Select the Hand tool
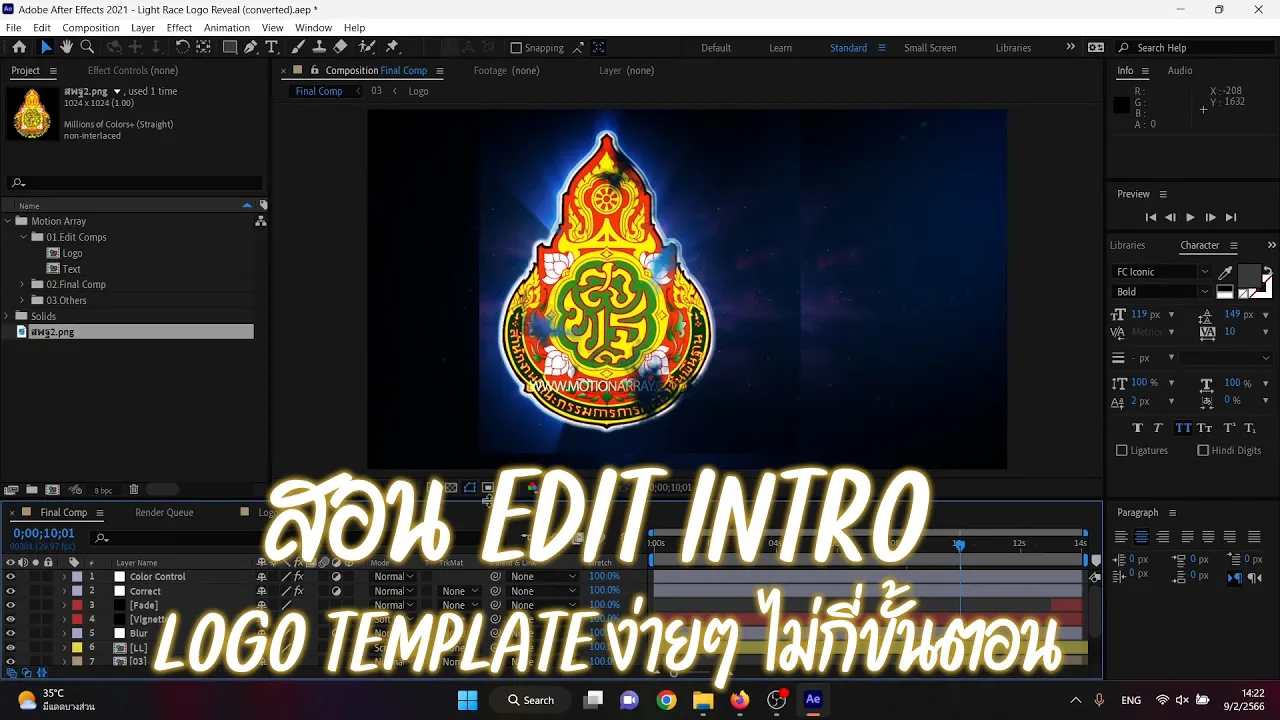This screenshot has width=1280, height=720. click(66, 47)
